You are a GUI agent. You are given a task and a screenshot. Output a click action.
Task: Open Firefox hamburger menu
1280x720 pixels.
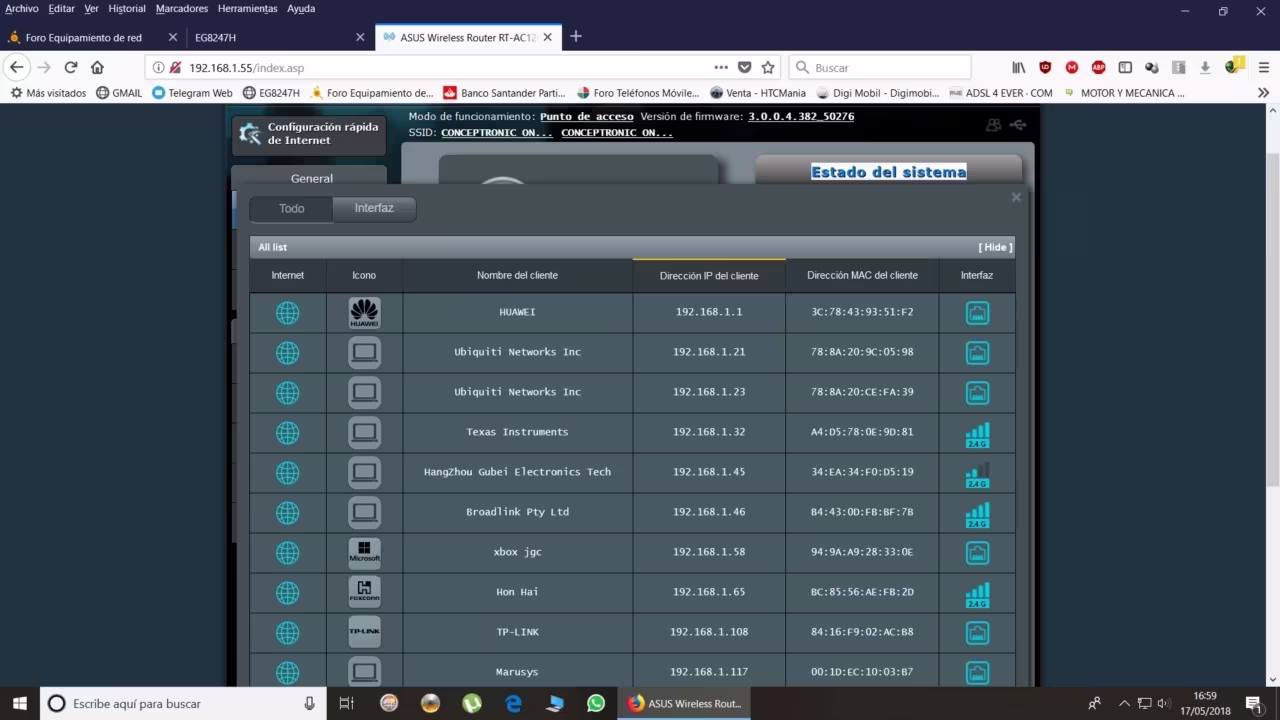[1263, 67]
